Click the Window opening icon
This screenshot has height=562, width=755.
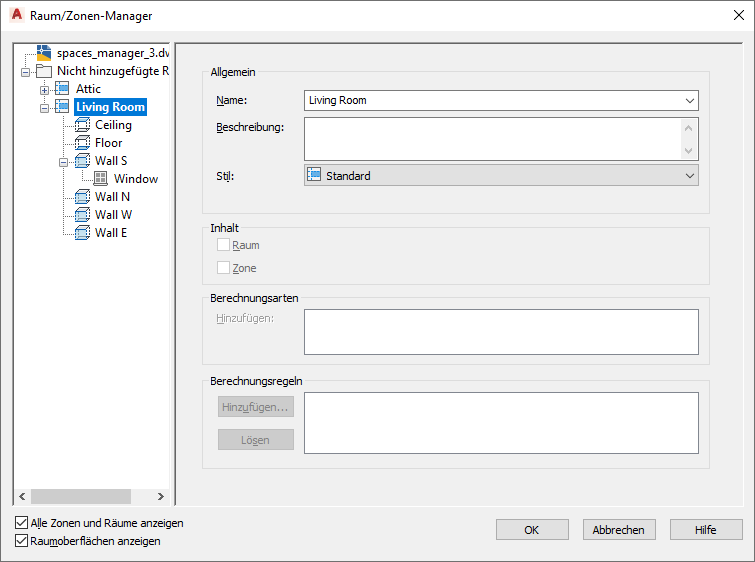(101, 179)
